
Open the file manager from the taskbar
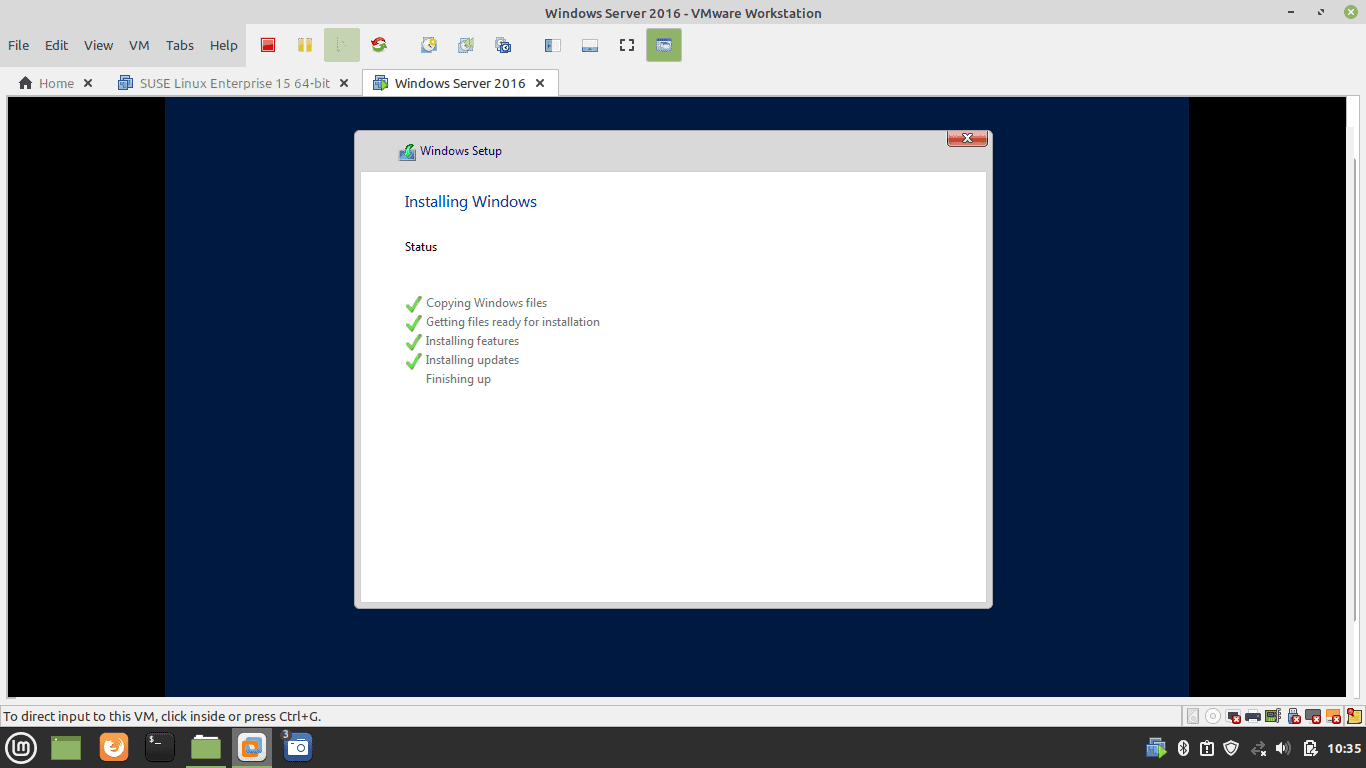coord(206,747)
